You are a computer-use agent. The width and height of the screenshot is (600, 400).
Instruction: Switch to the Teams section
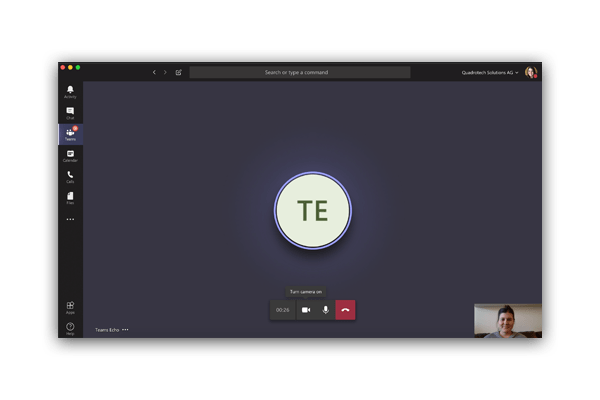click(70, 134)
